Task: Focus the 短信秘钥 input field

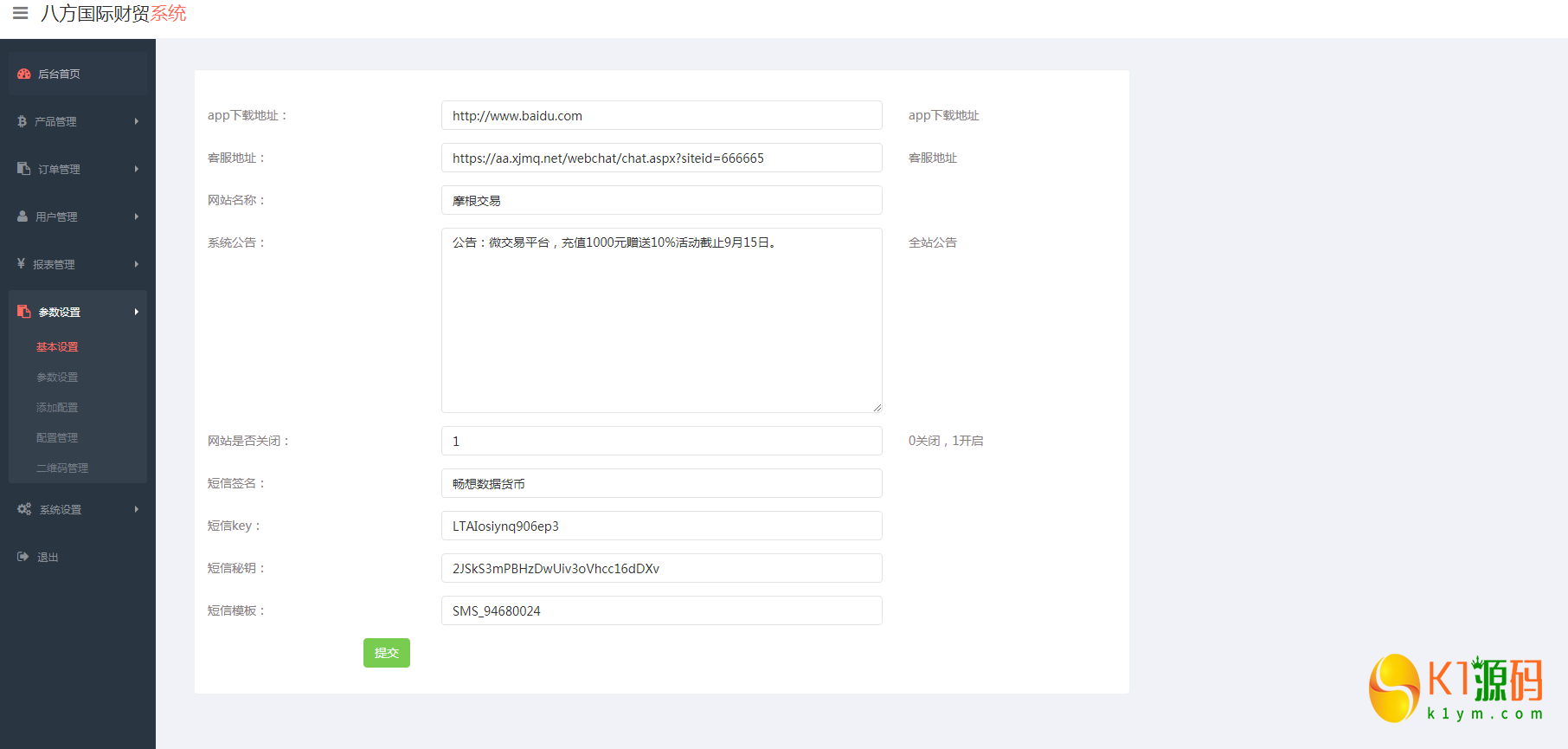Action: (662, 568)
